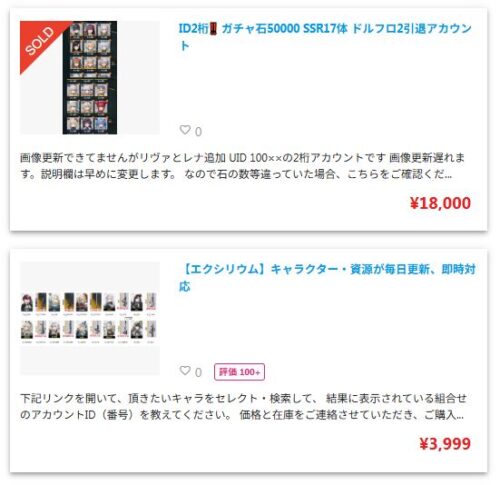This screenshot has height=485, width=500.
Task: Open the【エクシリウム】キャラクター・資源 title link
Action: (327, 277)
